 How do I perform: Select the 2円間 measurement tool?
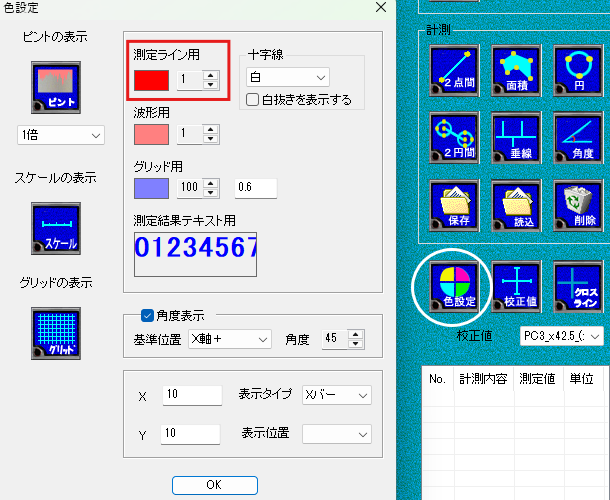click(454, 138)
